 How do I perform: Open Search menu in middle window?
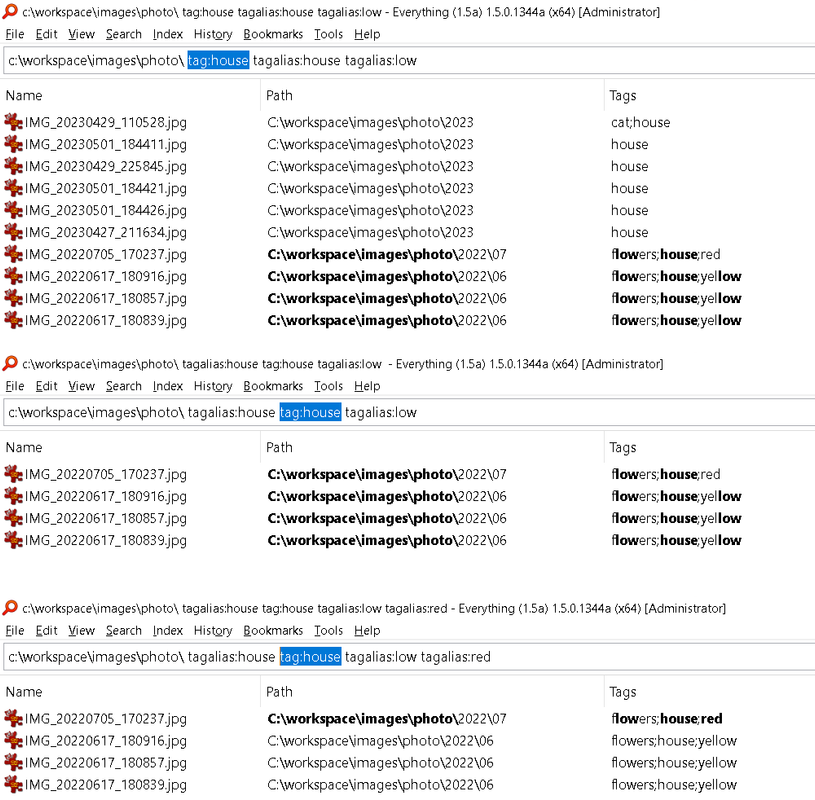[124, 386]
